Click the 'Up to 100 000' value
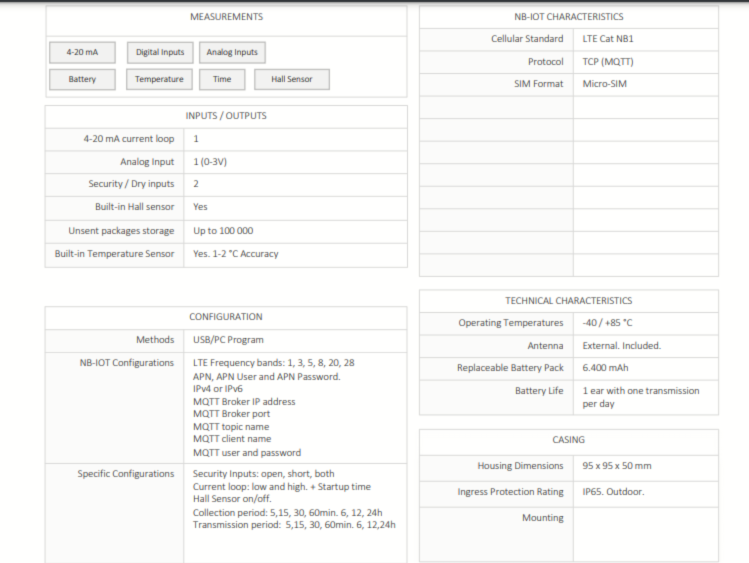The image size is (749, 563). coord(223,231)
